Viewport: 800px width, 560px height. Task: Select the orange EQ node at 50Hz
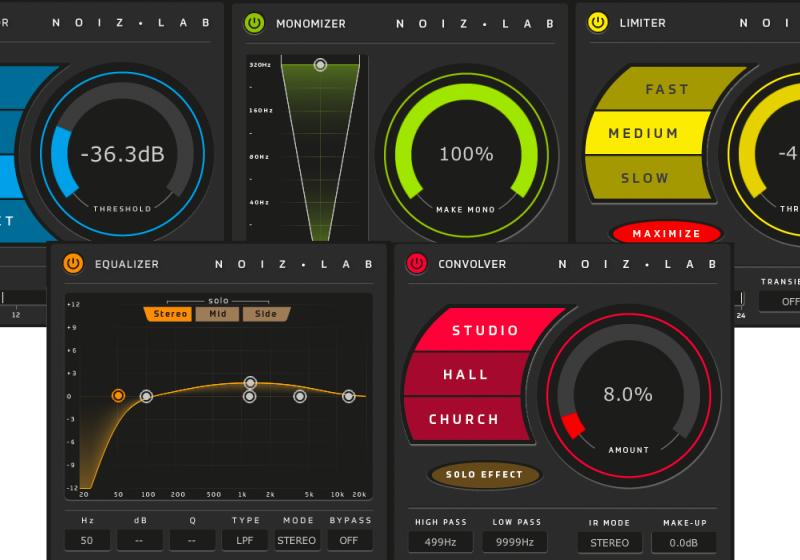coord(118,396)
